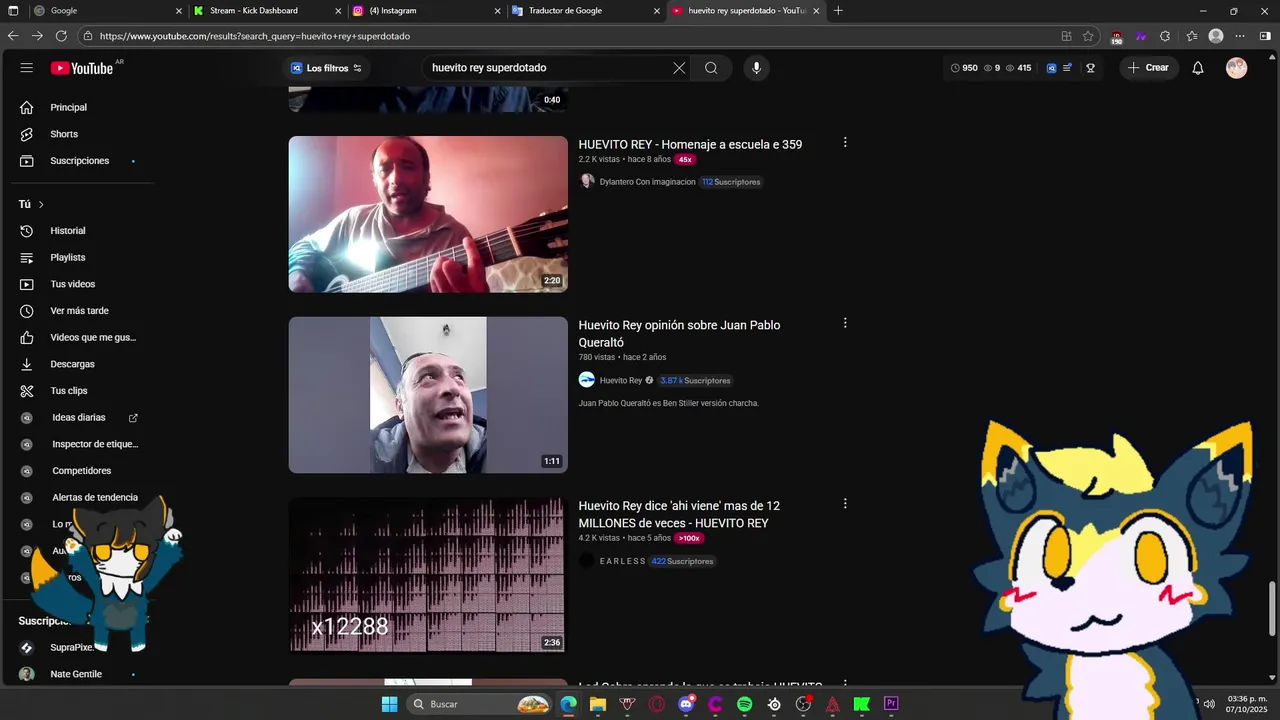Switch to the Google tab
1280x720 pixels.
[108, 11]
